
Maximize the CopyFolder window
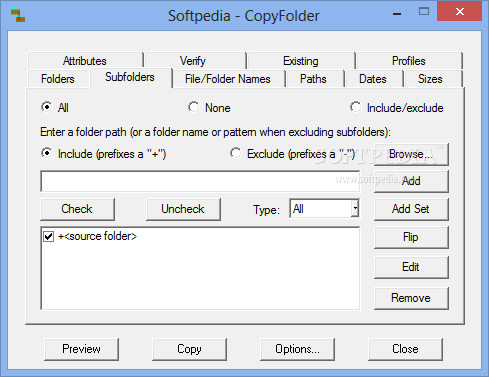(424, 12)
